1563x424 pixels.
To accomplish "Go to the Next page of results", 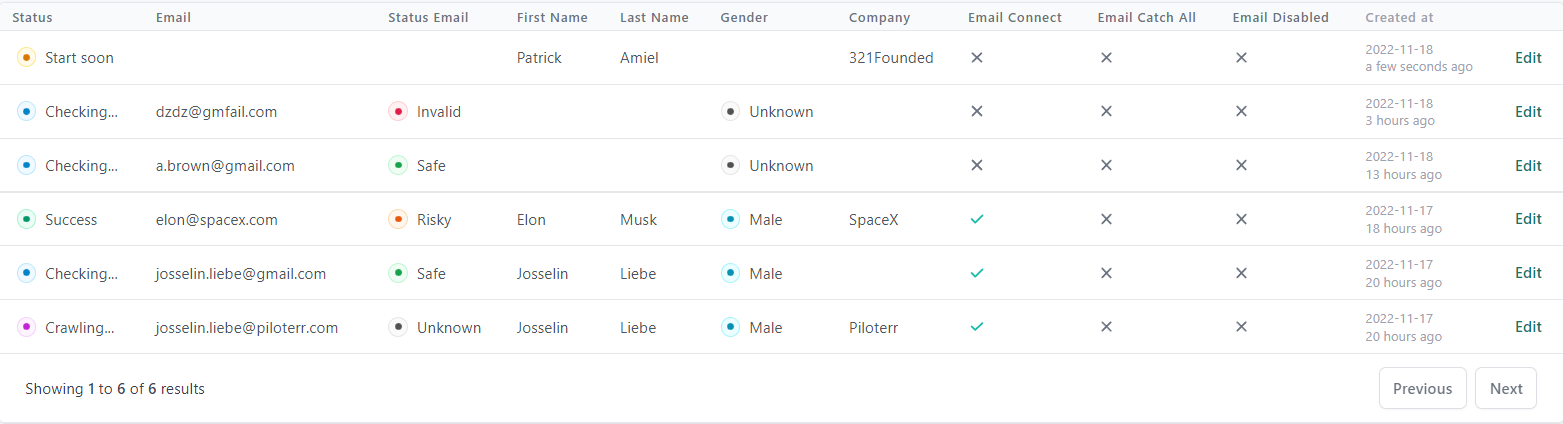I will pos(1506,389).
